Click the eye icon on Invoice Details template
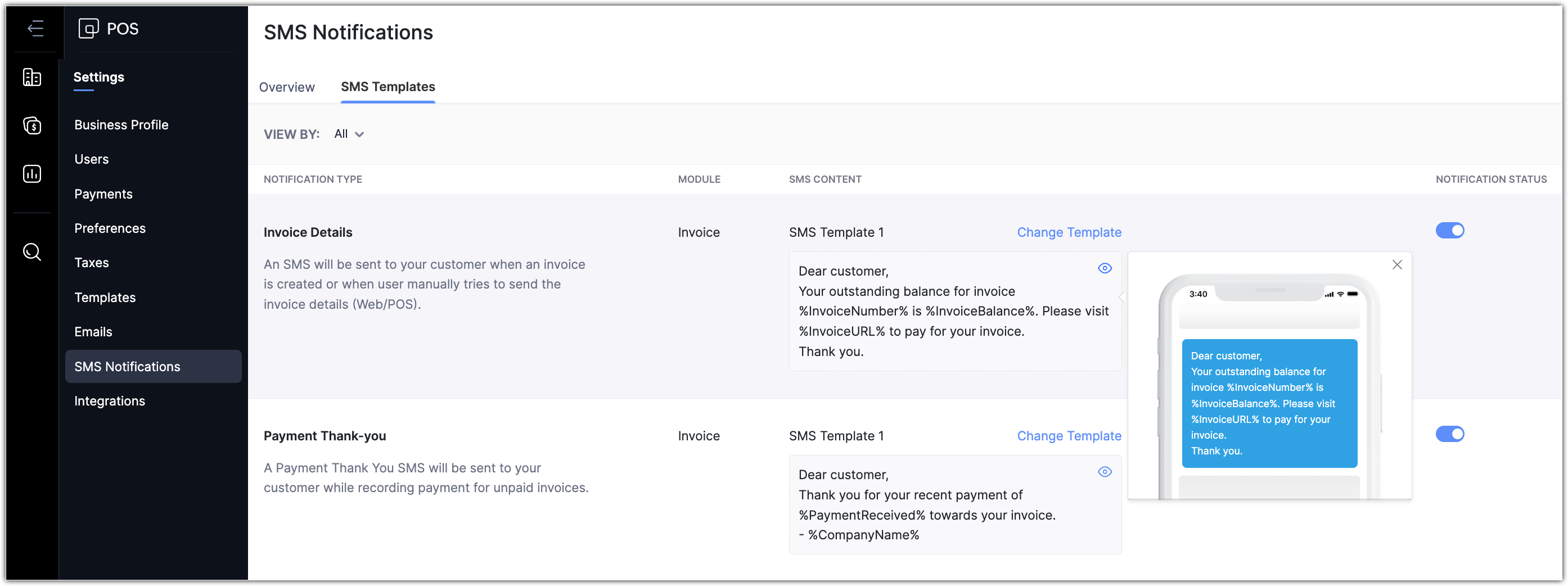The image size is (1568, 586). point(1104,268)
